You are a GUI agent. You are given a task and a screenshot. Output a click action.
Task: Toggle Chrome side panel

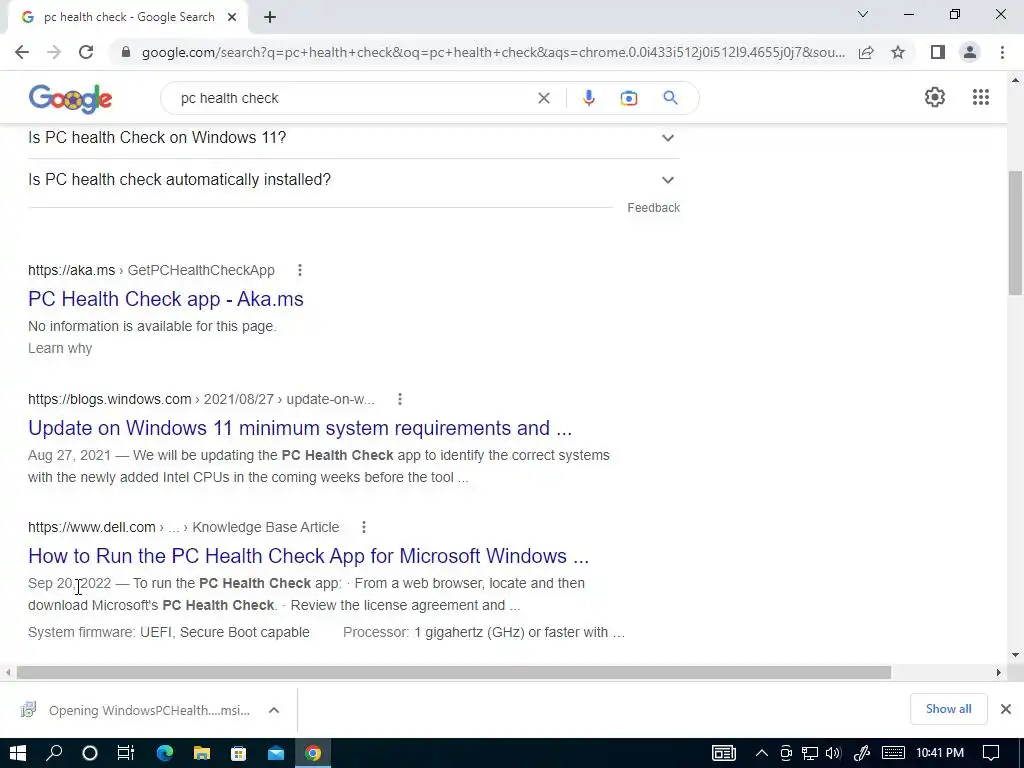pos(938,52)
